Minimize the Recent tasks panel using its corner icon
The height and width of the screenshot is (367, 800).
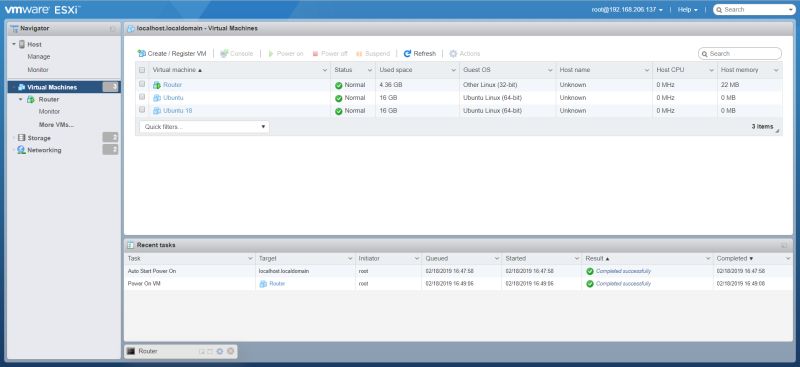coord(784,246)
